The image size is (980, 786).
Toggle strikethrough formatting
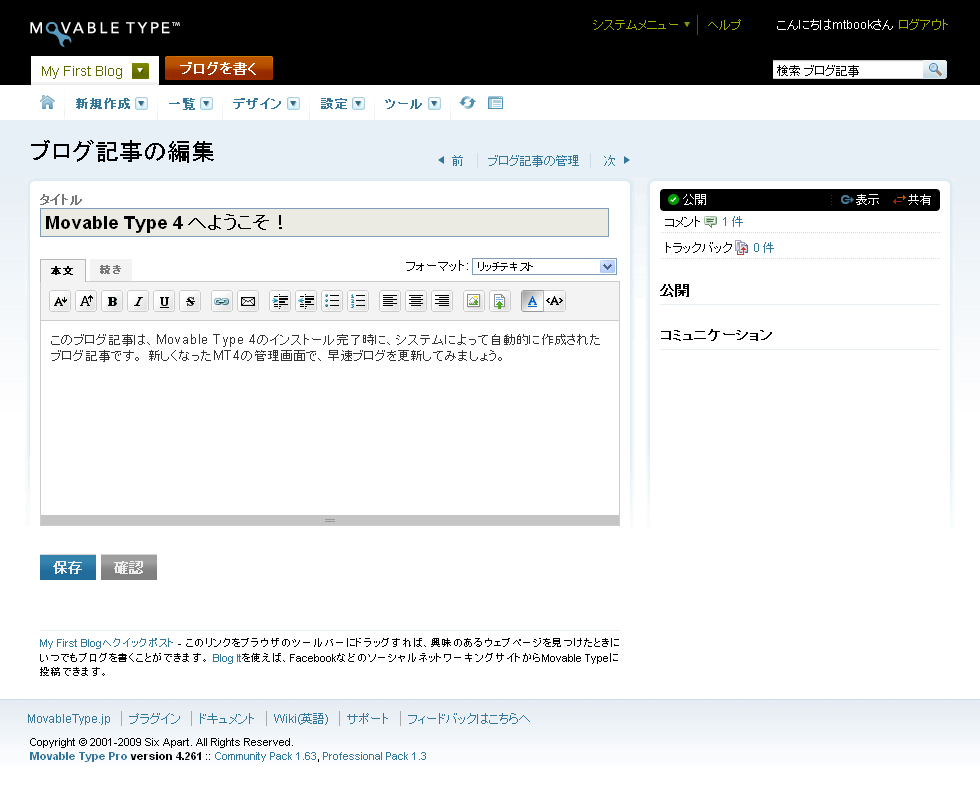click(x=190, y=301)
